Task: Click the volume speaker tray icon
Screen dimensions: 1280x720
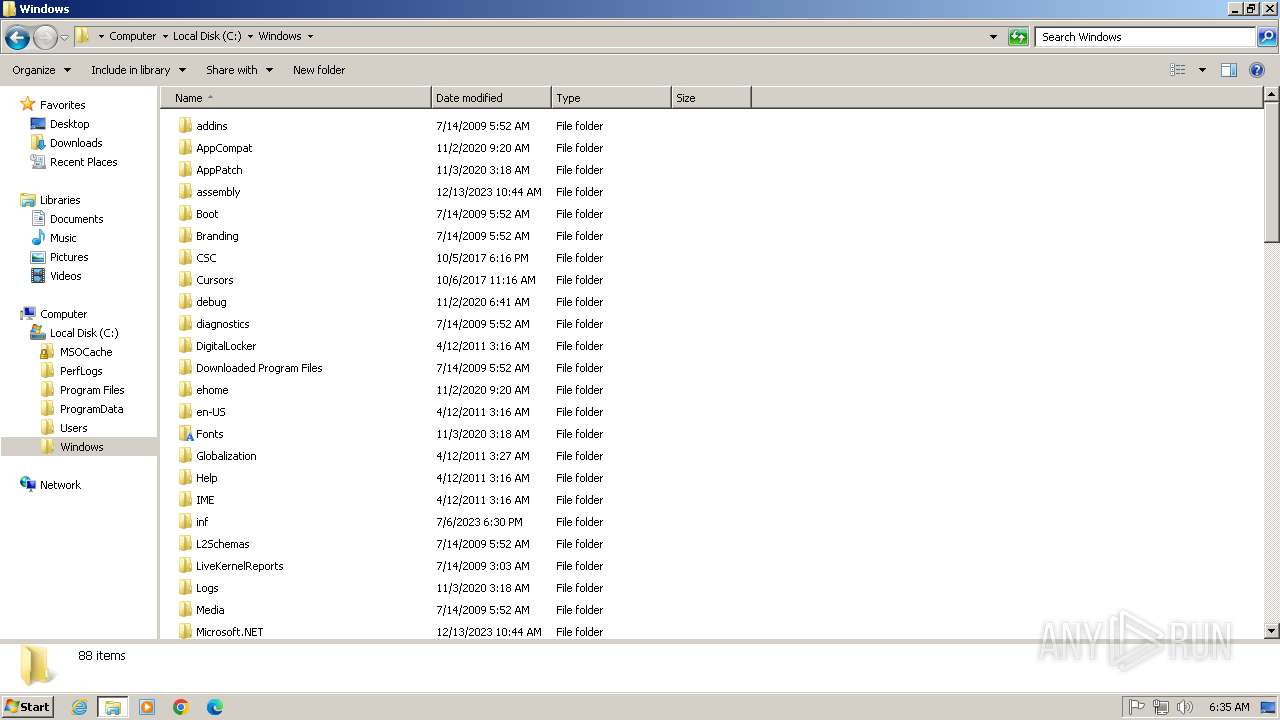Action: coord(1185,707)
